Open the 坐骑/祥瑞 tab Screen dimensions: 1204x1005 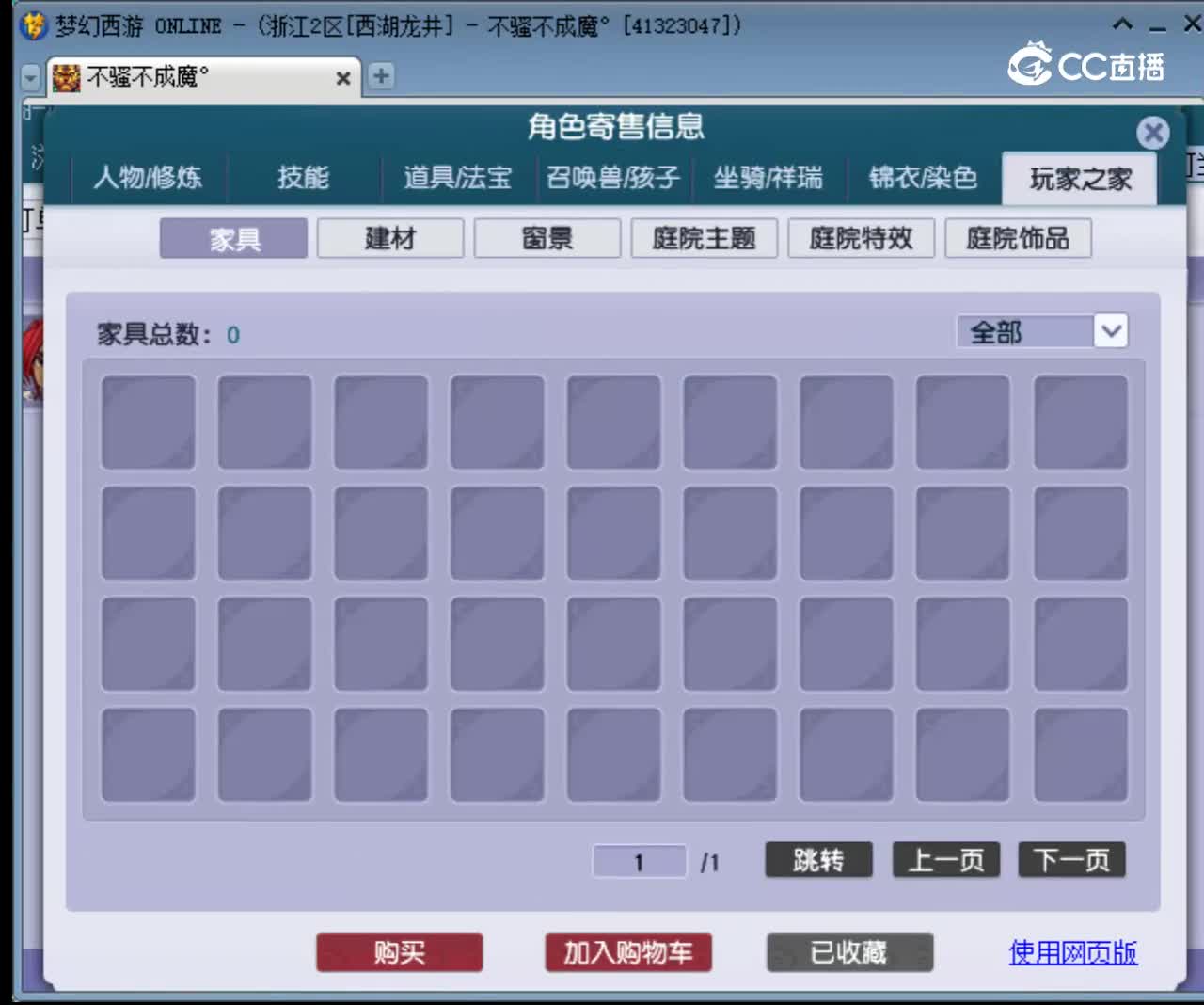click(768, 177)
